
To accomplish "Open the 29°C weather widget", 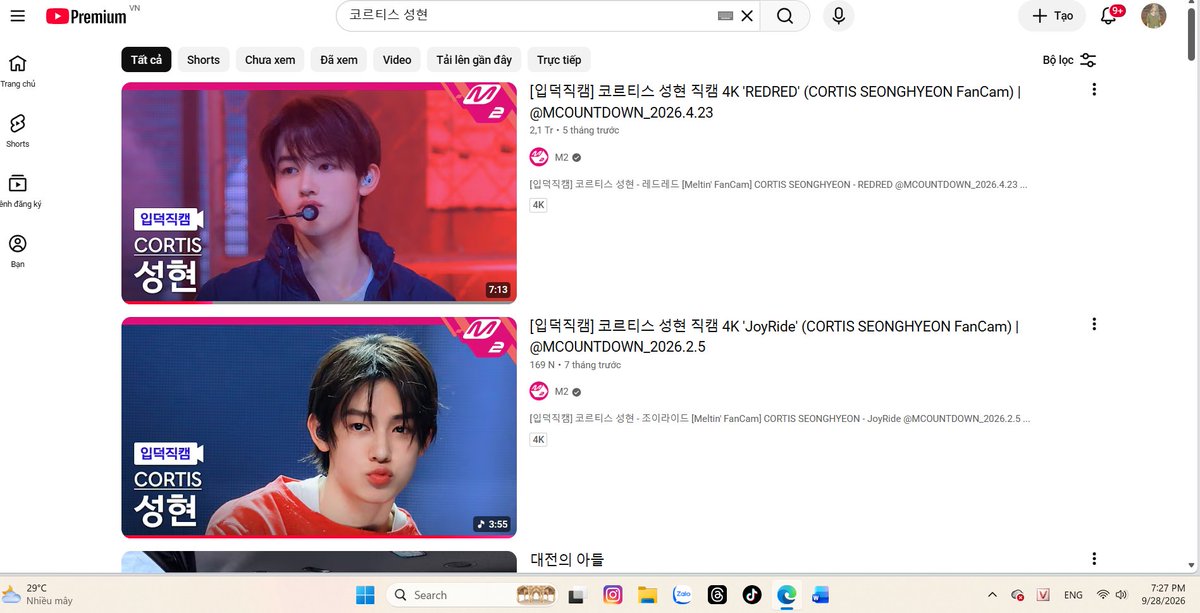I will tap(38, 595).
